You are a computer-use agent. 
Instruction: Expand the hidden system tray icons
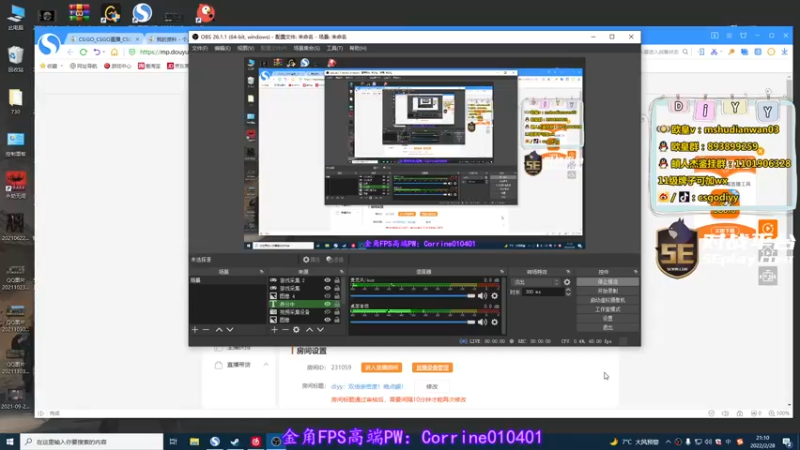pyautogui.click(x=668, y=441)
